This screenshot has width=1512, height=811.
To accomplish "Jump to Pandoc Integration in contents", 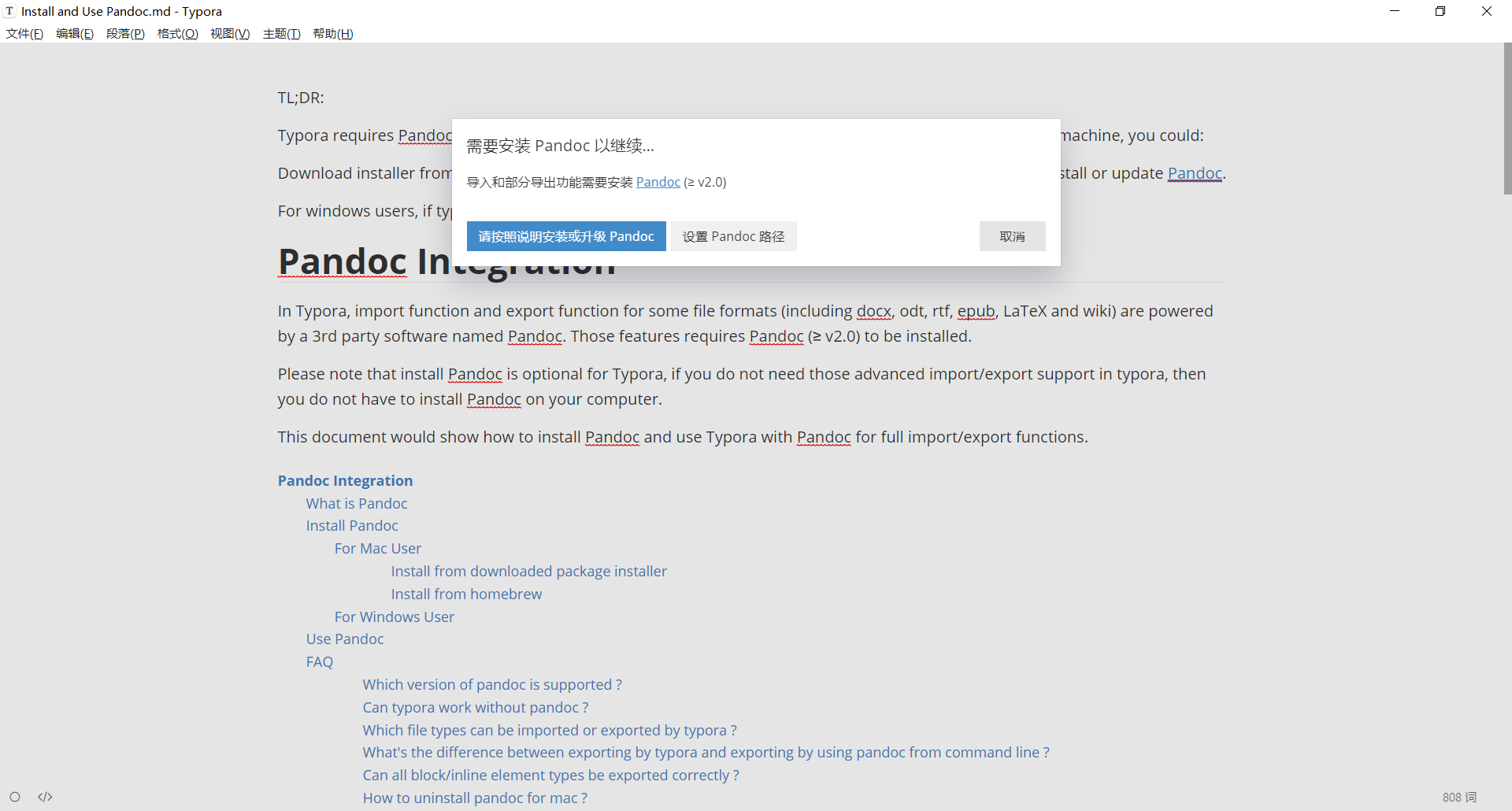I will (x=345, y=480).
